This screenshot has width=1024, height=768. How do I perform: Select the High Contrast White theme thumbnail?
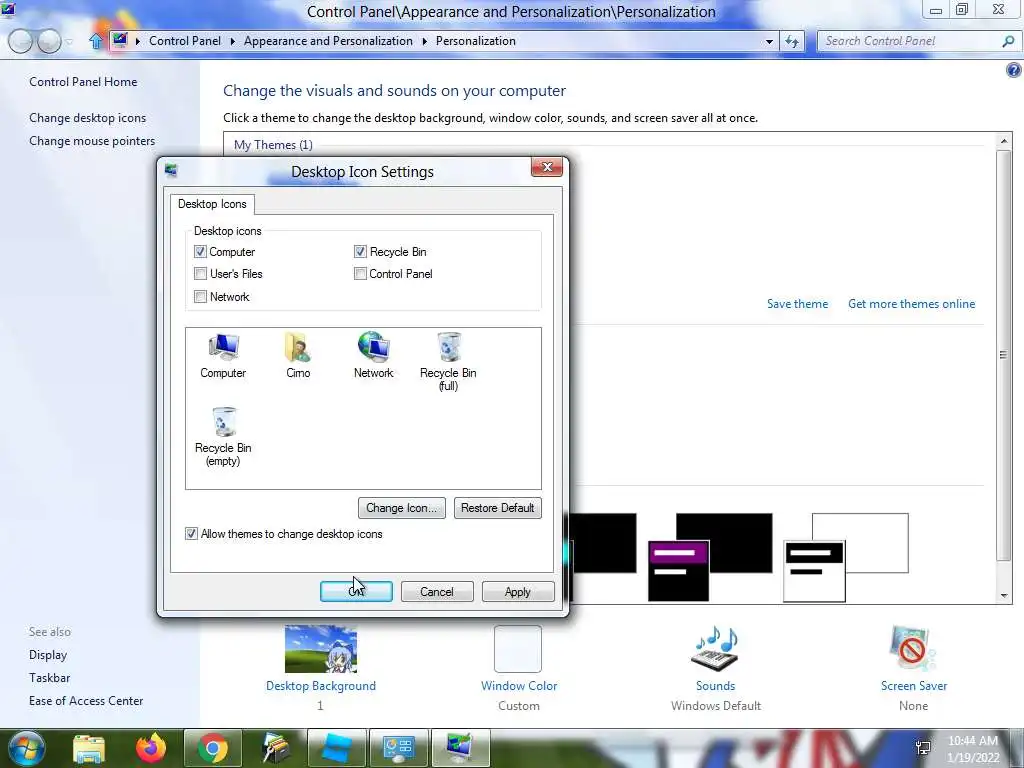tap(846, 557)
